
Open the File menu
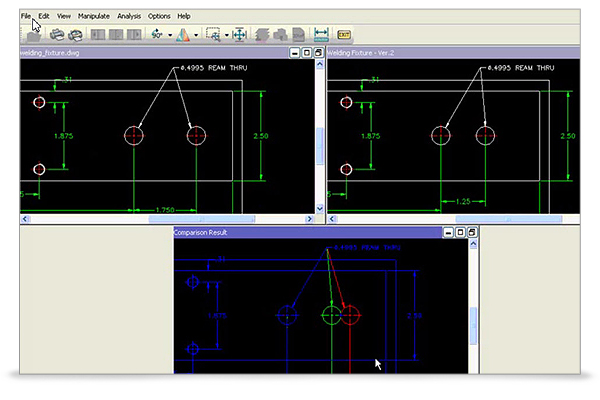click(26, 17)
